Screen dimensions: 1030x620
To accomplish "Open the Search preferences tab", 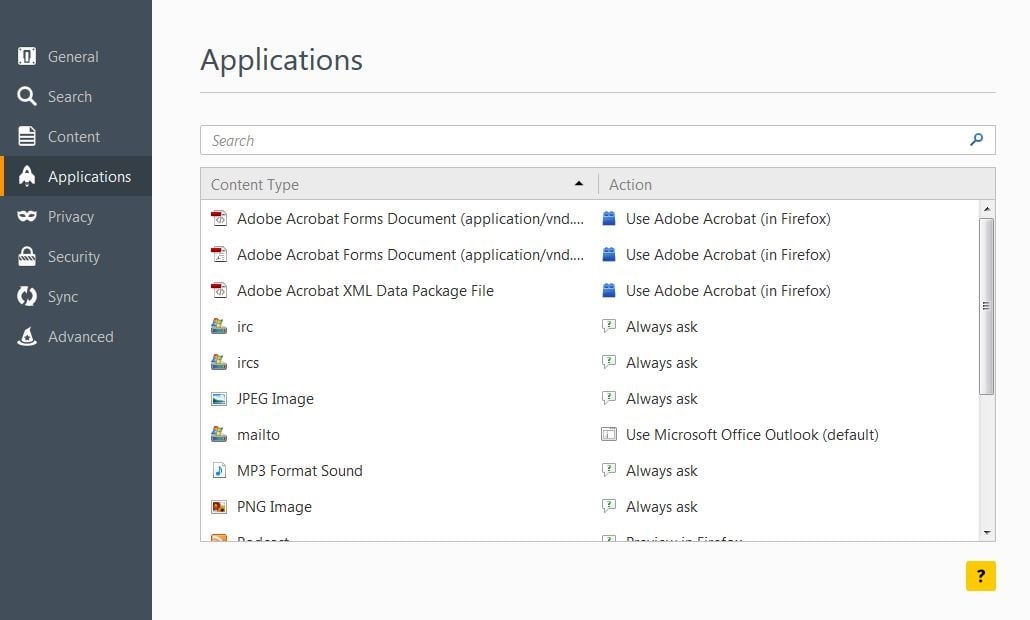I will click(x=76, y=97).
